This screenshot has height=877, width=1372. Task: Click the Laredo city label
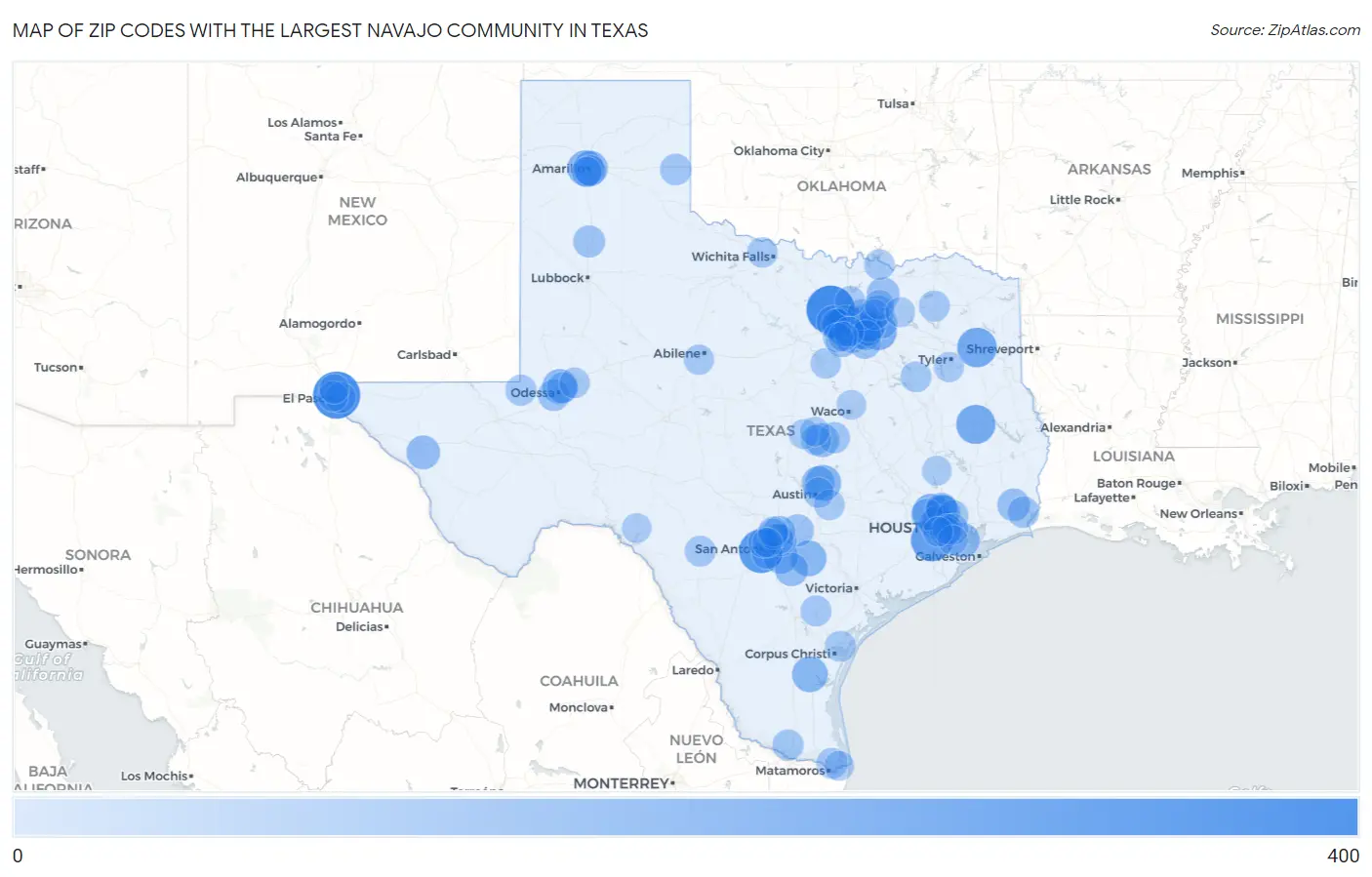pyautogui.click(x=696, y=671)
